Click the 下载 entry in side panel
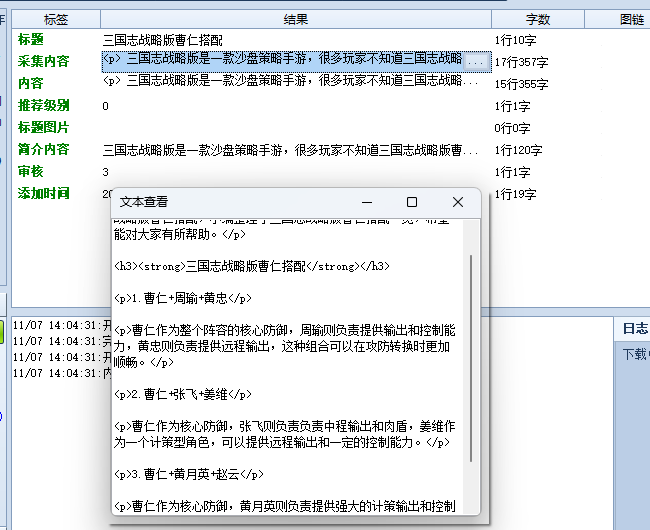The height and width of the screenshot is (530, 650). pos(635,354)
